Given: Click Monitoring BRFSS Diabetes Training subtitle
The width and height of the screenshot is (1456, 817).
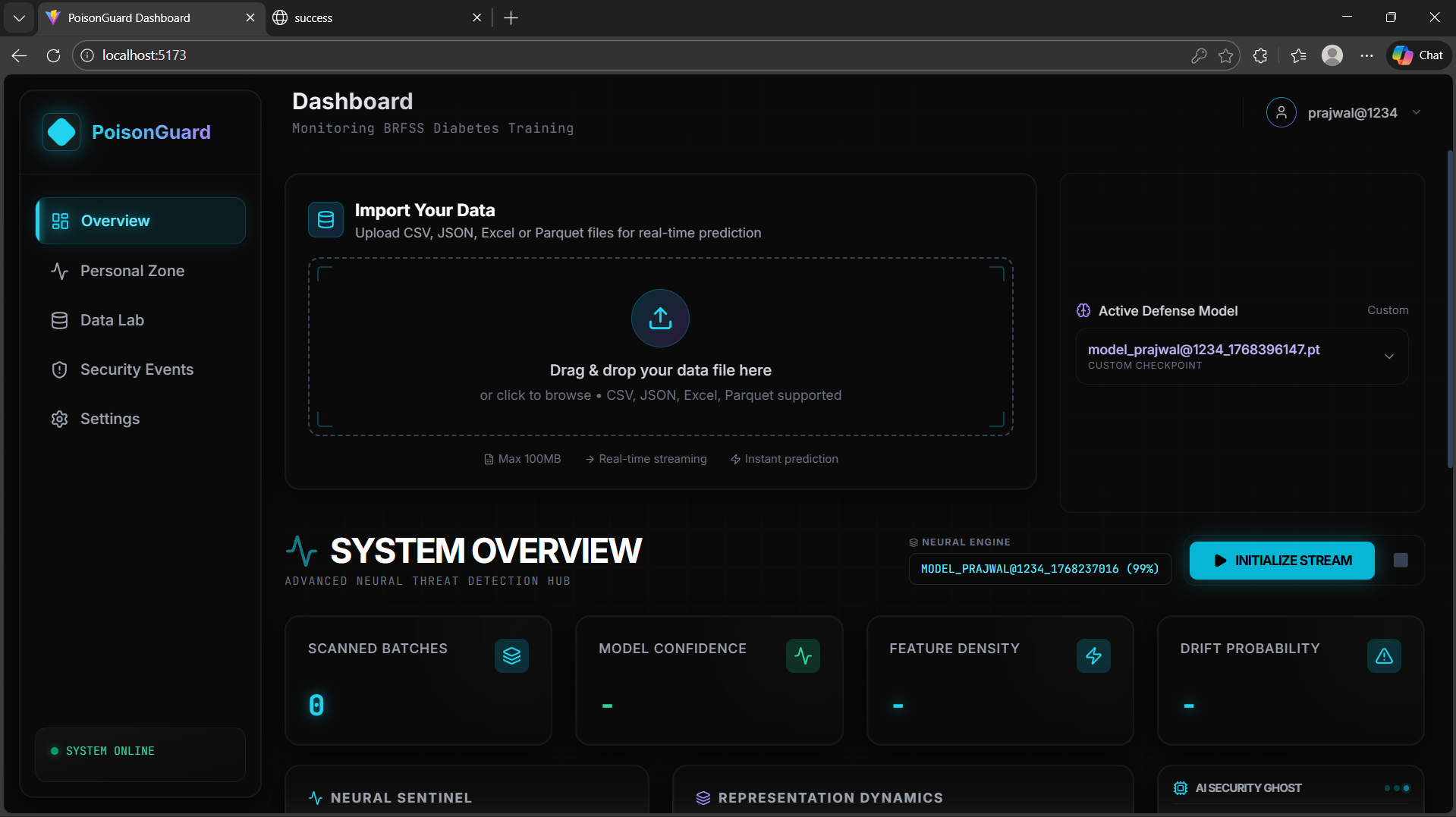Looking at the screenshot, I should point(432,128).
